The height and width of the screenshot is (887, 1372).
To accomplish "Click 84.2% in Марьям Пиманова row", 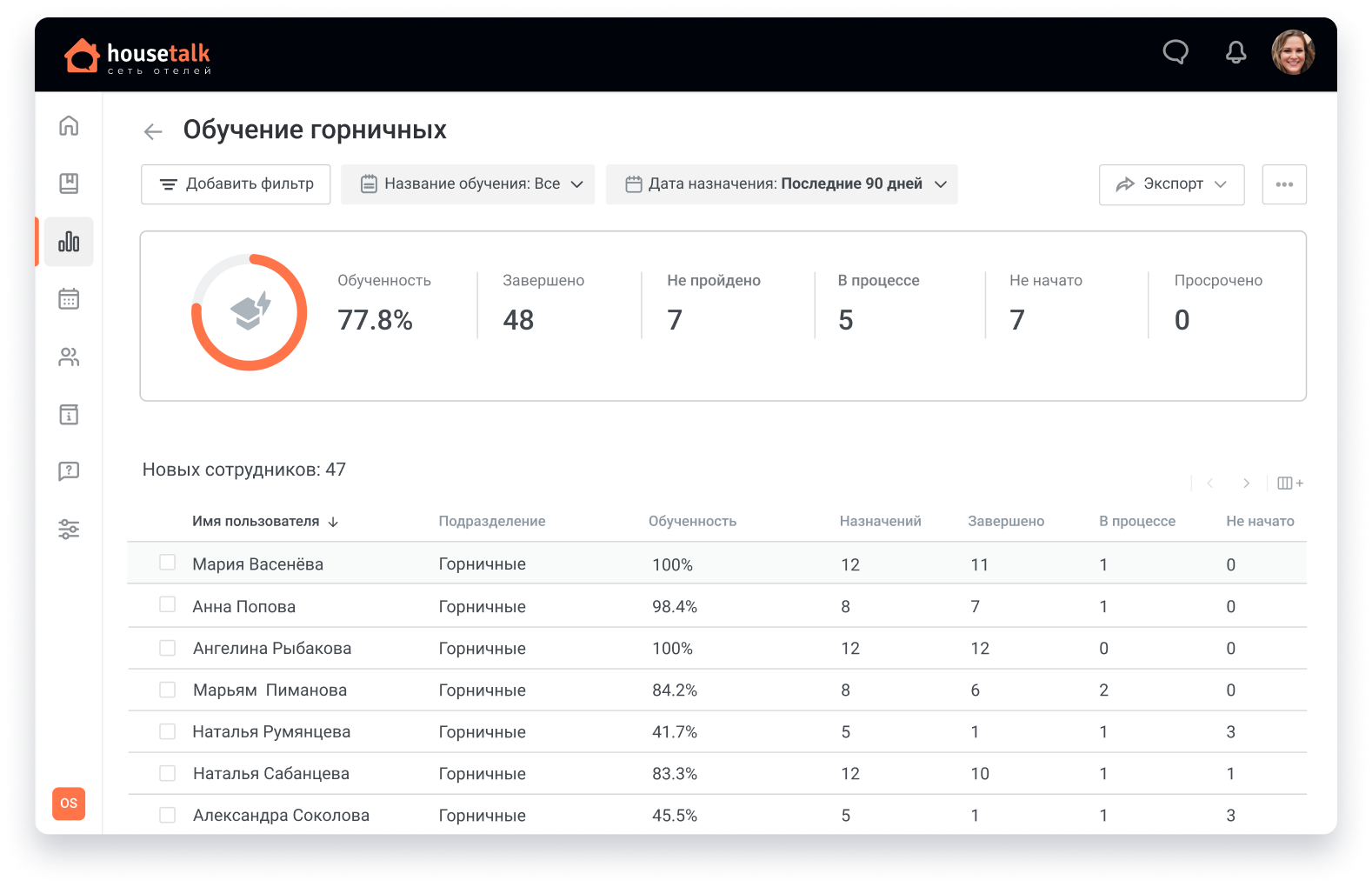I will tap(675, 690).
